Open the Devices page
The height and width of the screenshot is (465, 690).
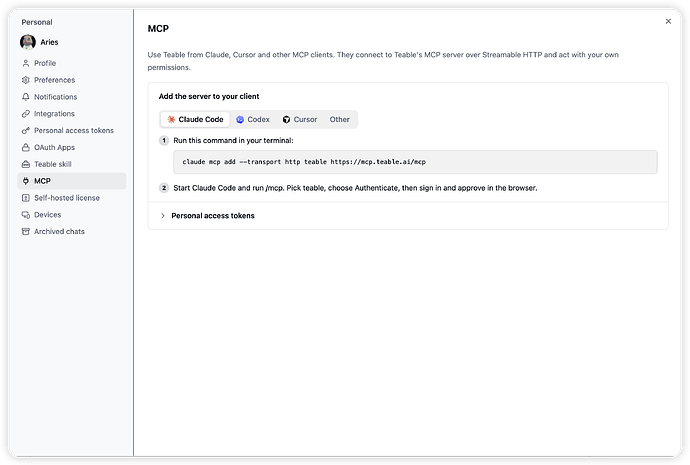pos(71,215)
